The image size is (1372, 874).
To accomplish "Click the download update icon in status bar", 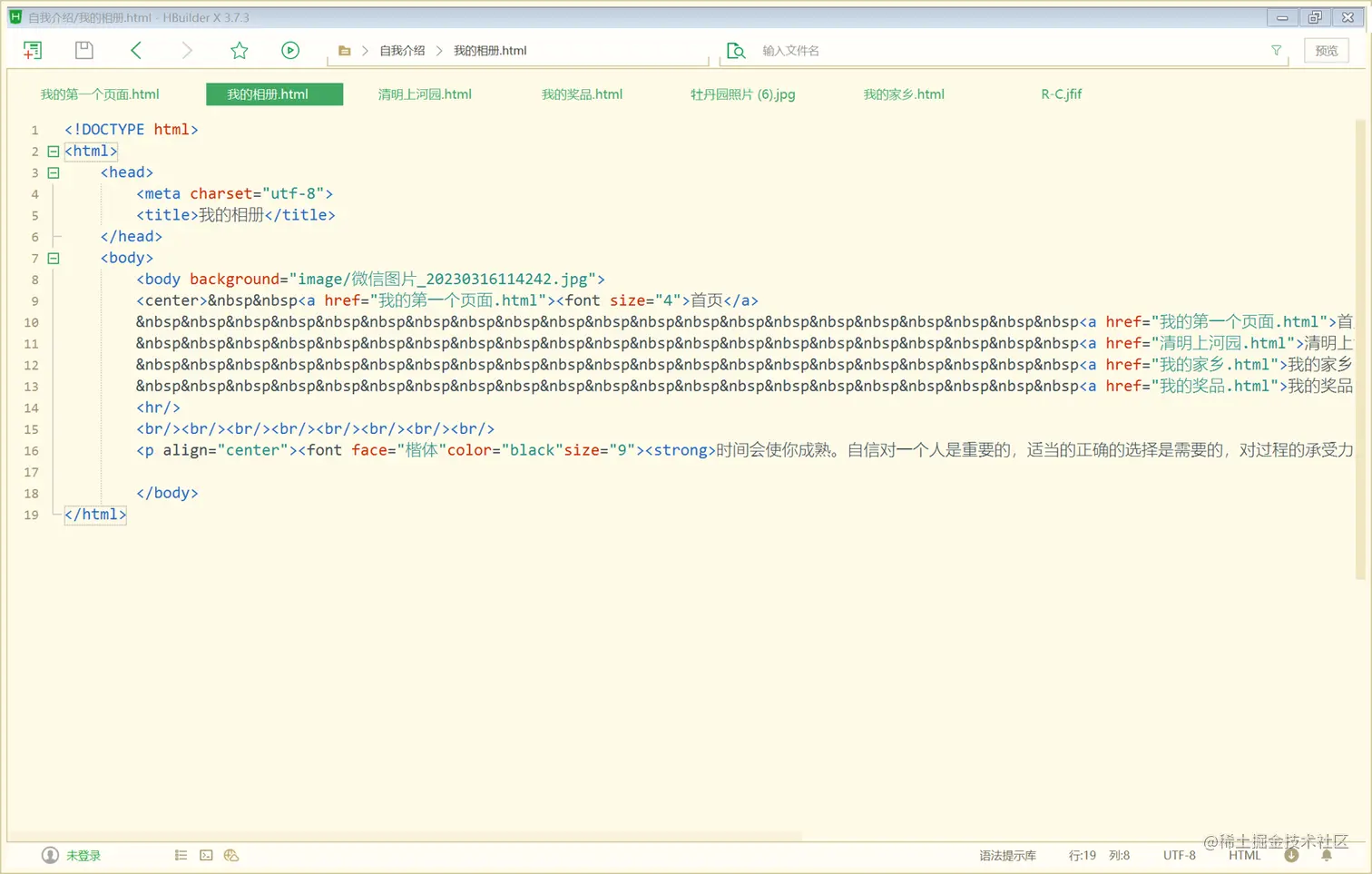I will click(1291, 855).
